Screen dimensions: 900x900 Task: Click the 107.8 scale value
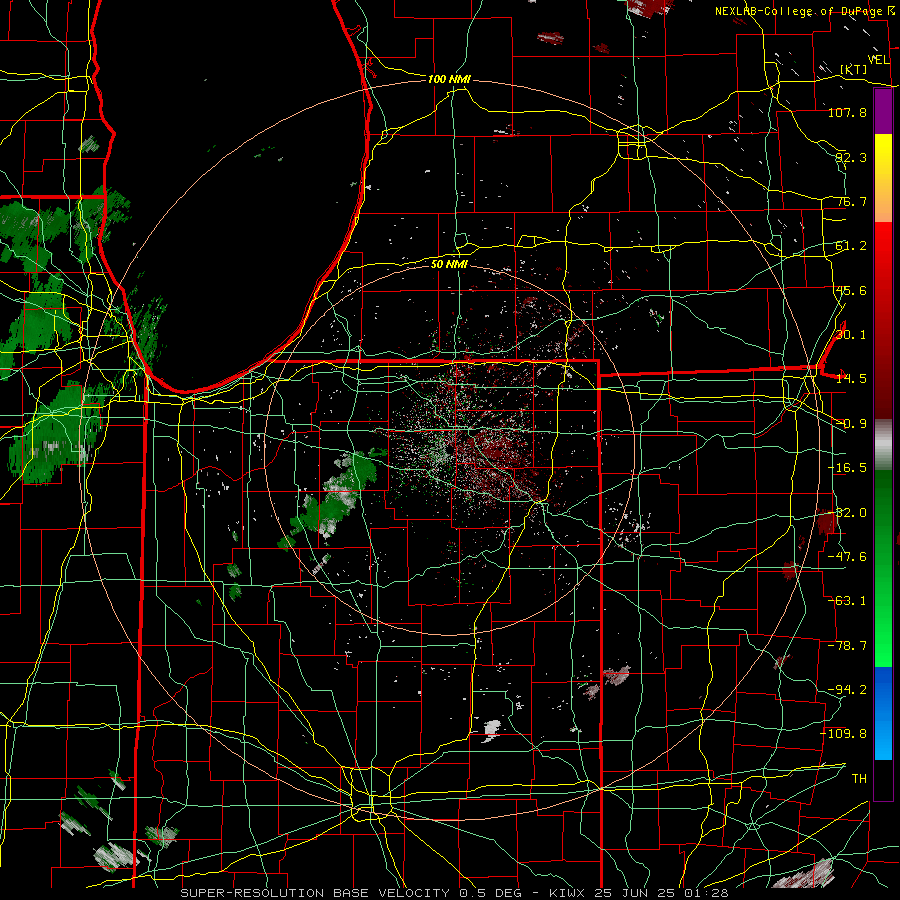tap(847, 112)
